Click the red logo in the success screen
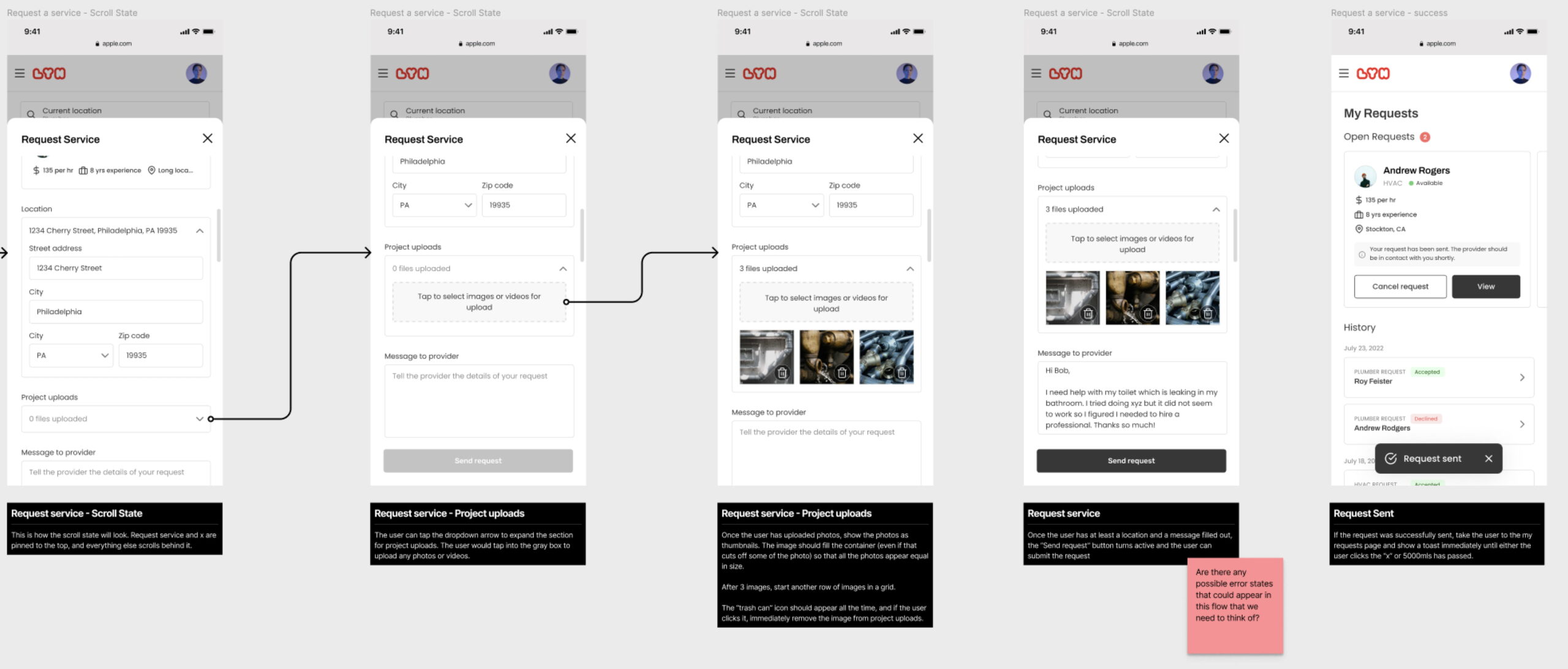This screenshot has width=1568, height=669. pos(1373,73)
